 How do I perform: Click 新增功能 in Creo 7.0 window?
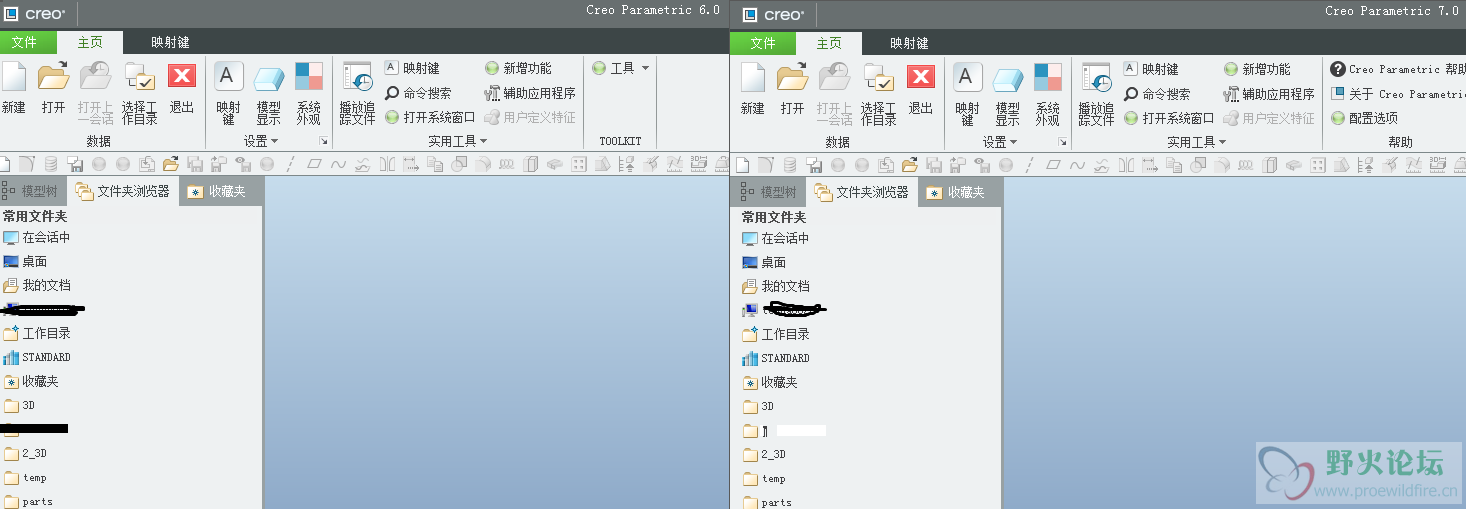click(x=1257, y=69)
